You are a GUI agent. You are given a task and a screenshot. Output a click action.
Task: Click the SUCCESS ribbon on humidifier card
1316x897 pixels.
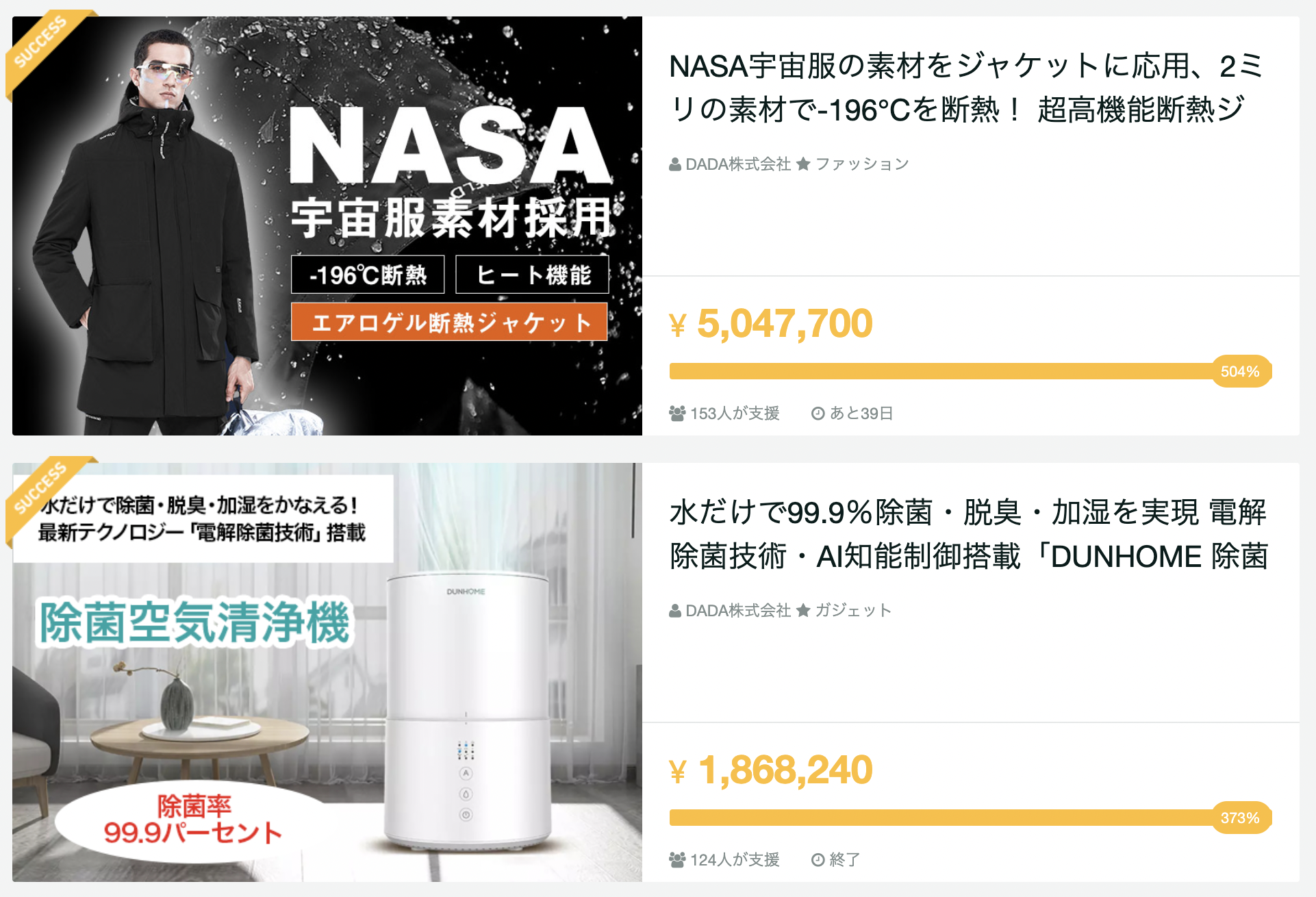41,488
